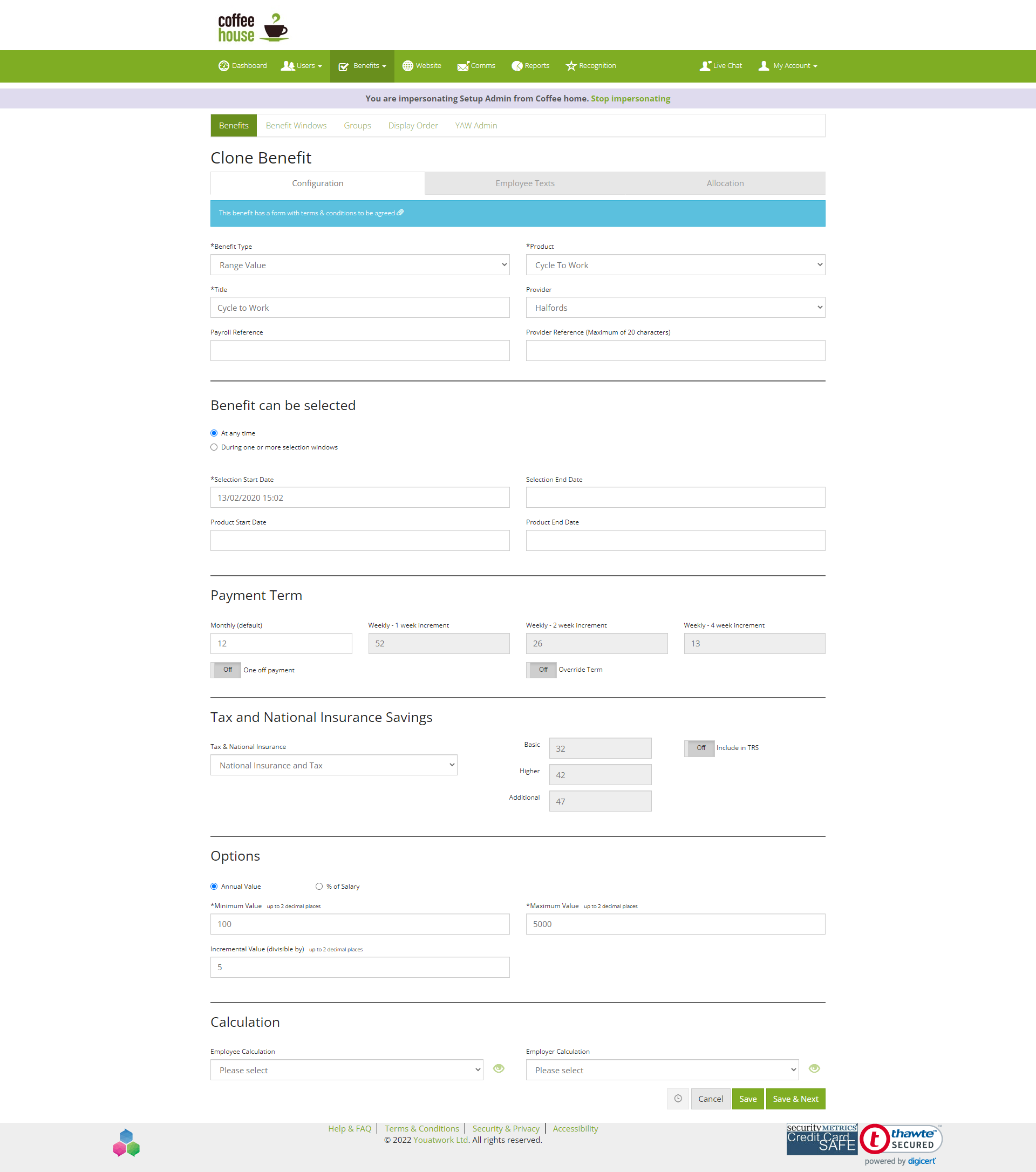Viewport: 1036px width, 1172px height.
Task: Click the Stop impersonating link
Action: [630, 99]
